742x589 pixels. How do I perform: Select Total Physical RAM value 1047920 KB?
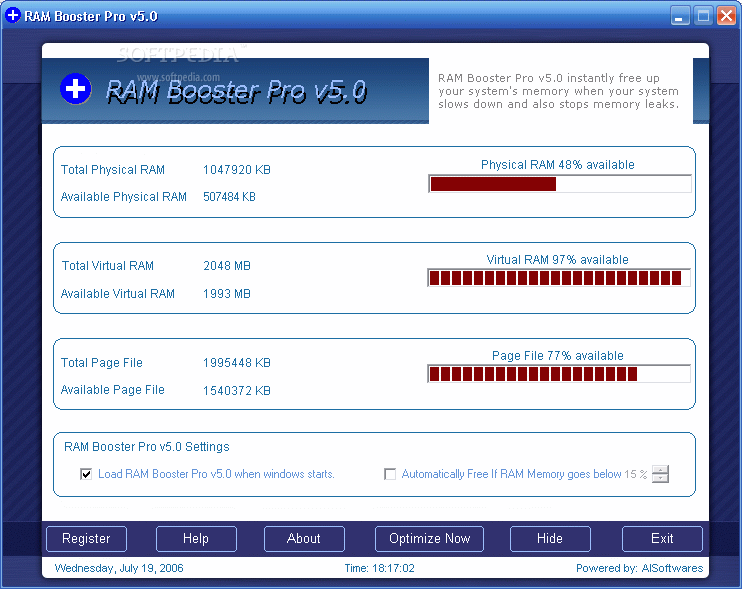click(x=237, y=170)
